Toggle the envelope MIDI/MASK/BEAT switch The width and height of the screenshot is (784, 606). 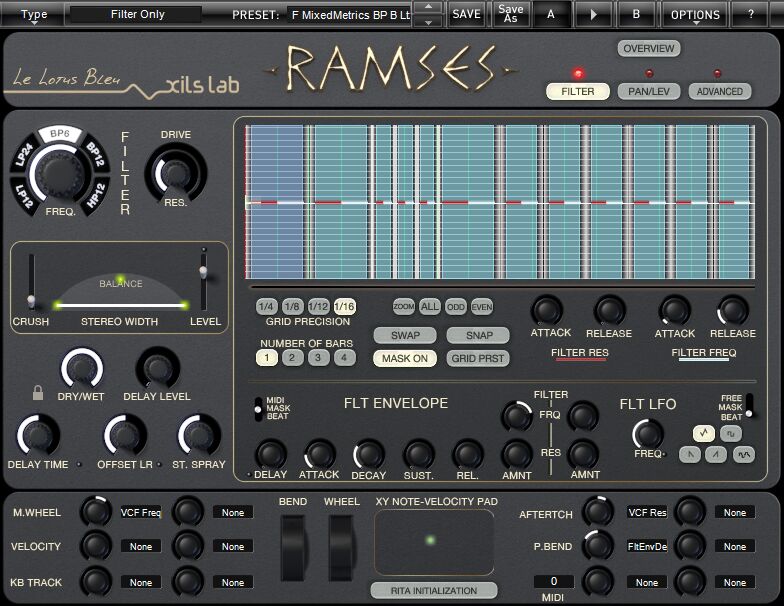(x=258, y=409)
